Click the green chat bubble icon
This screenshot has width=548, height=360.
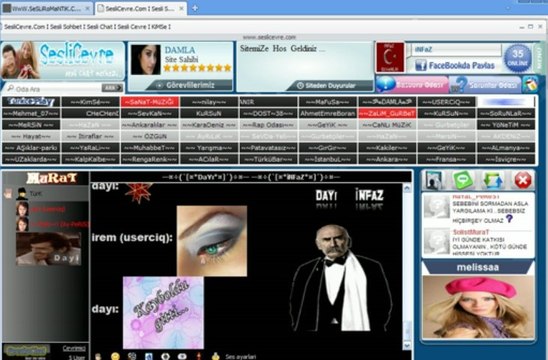click(463, 180)
